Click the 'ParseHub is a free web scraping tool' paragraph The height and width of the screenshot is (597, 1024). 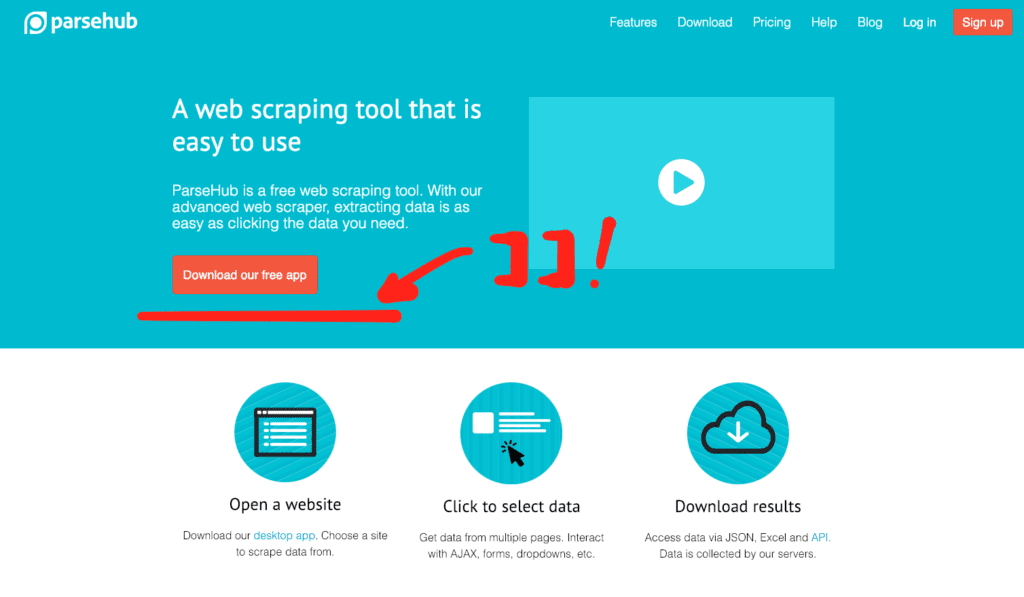pyautogui.click(x=327, y=207)
